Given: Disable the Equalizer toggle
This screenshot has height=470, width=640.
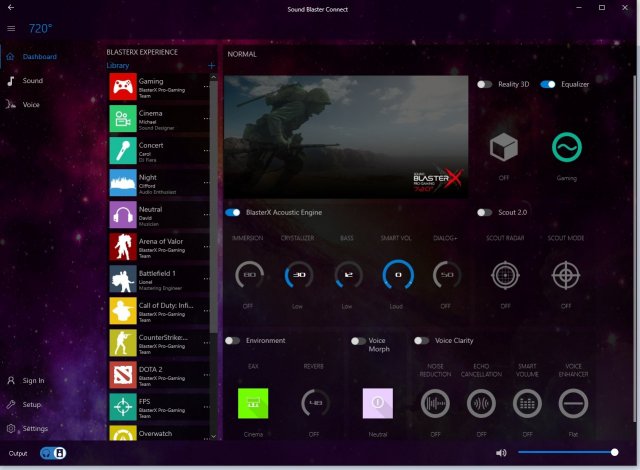Looking at the screenshot, I should [548, 85].
